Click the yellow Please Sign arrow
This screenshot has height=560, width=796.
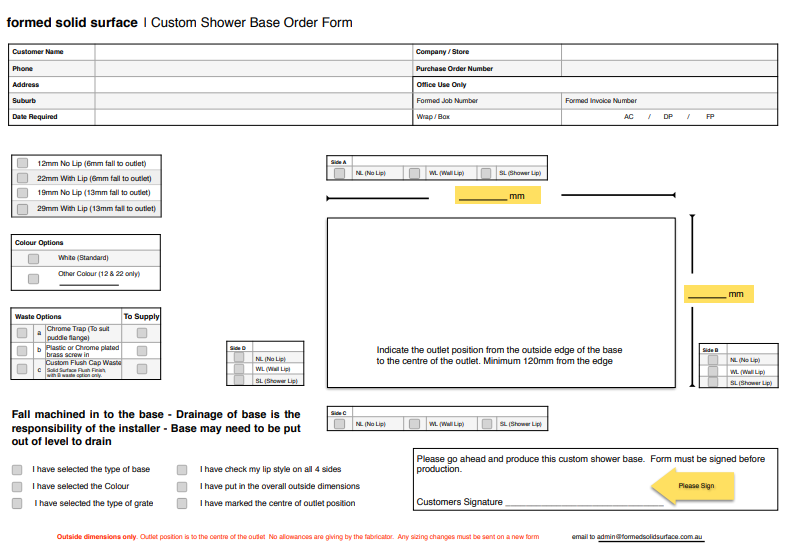pyautogui.click(x=693, y=486)
